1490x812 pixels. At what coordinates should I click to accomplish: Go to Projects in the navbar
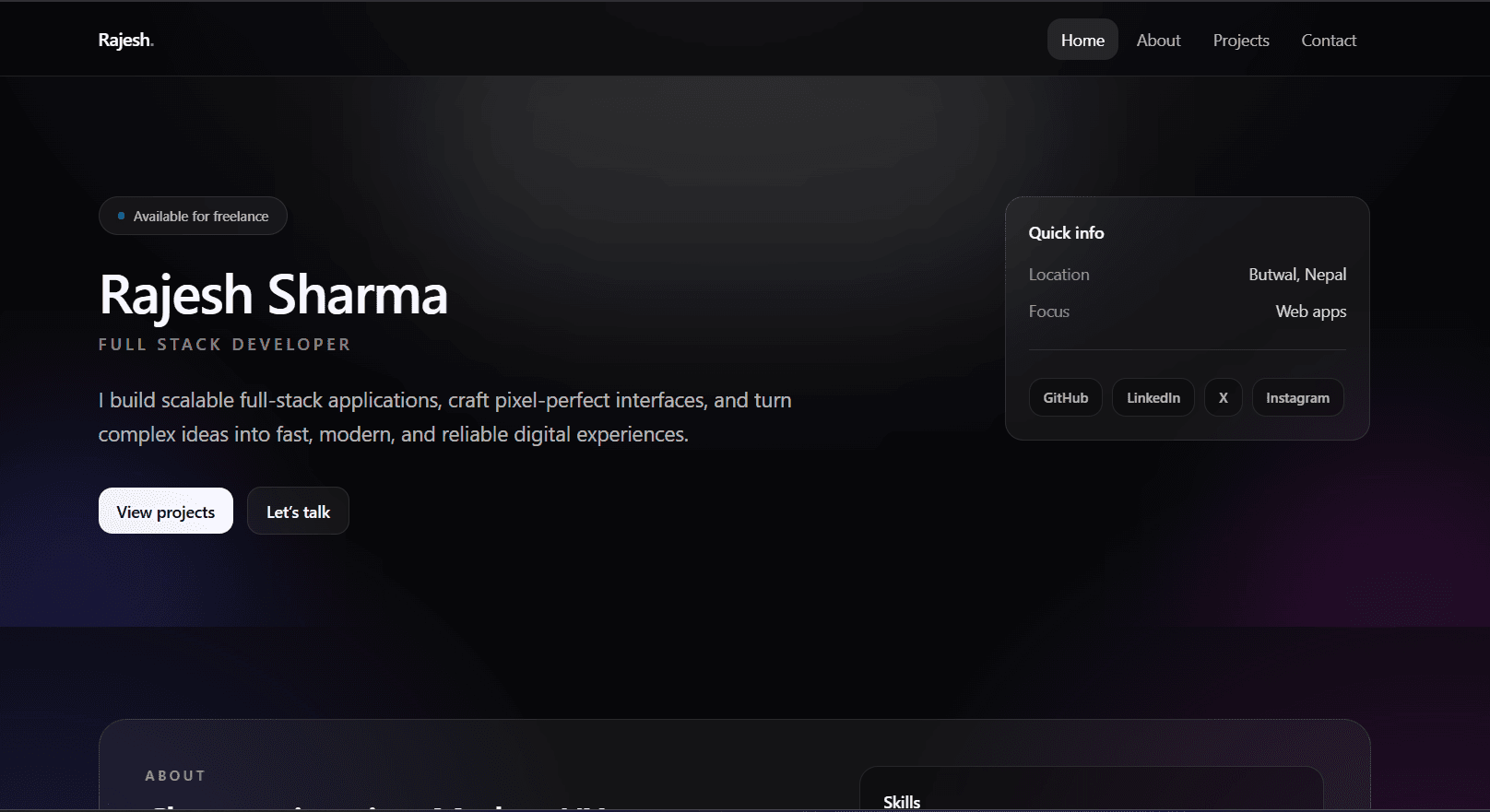click(1241, 40)
